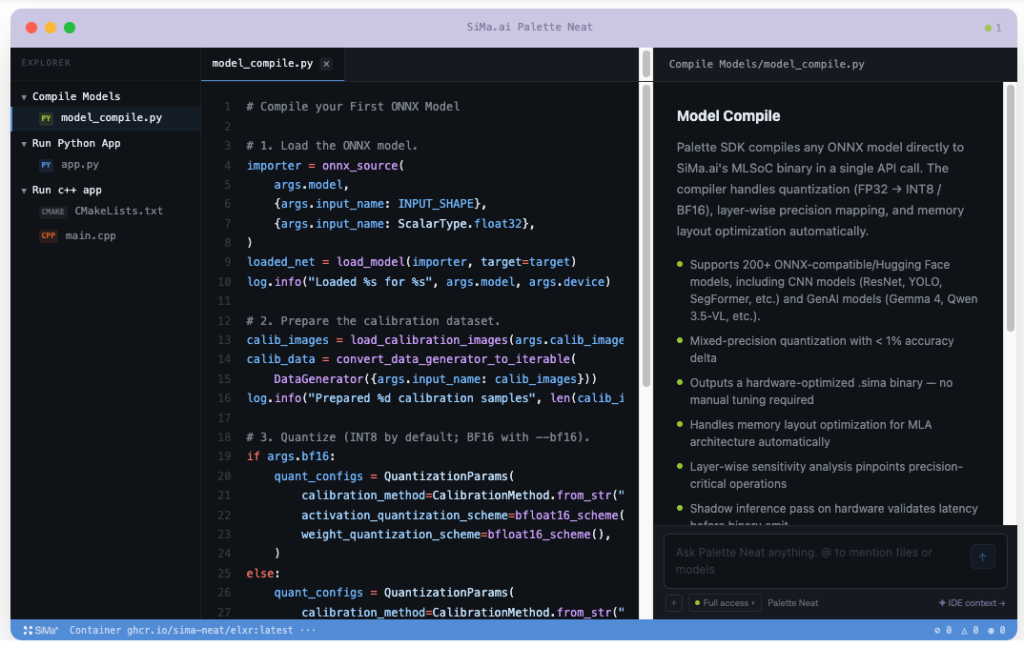
Task: Click the Compile Models/model_compile.py breadcrumb path
Action: pyautogui.click(x=766, y=64)
